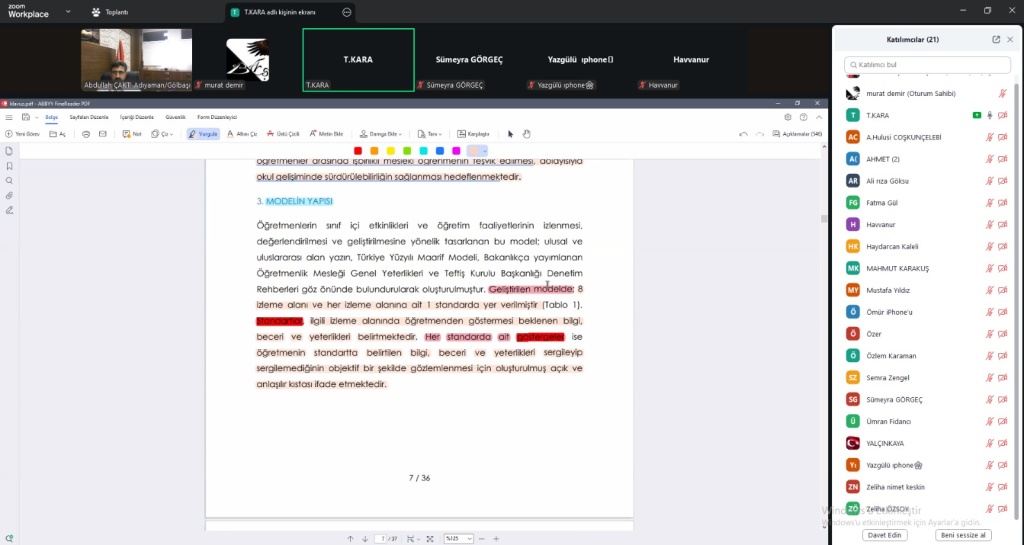Toggle mute with Beni sessize al
Viewport: 1024px width, 545px height.
[963, 535]
